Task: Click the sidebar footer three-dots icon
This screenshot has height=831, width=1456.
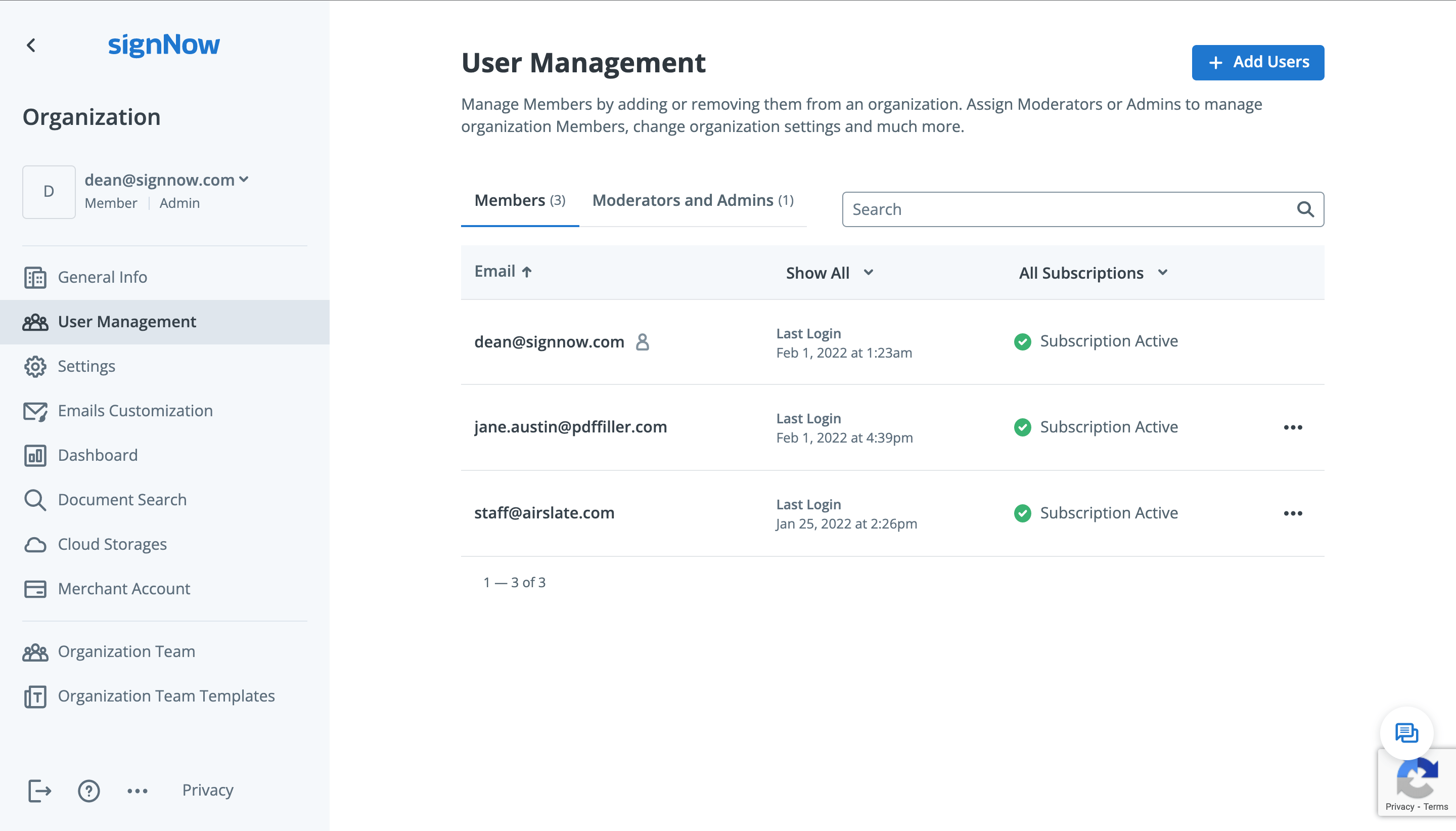Action: (138, 791)
